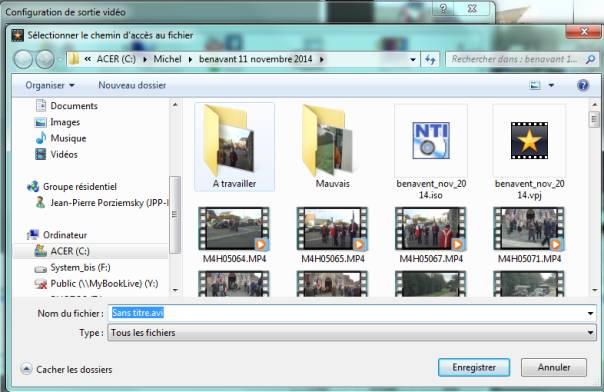Select benavent_nov_2014.vpj project file
This screenshot has width=604, height=392.
coord(529,151)
